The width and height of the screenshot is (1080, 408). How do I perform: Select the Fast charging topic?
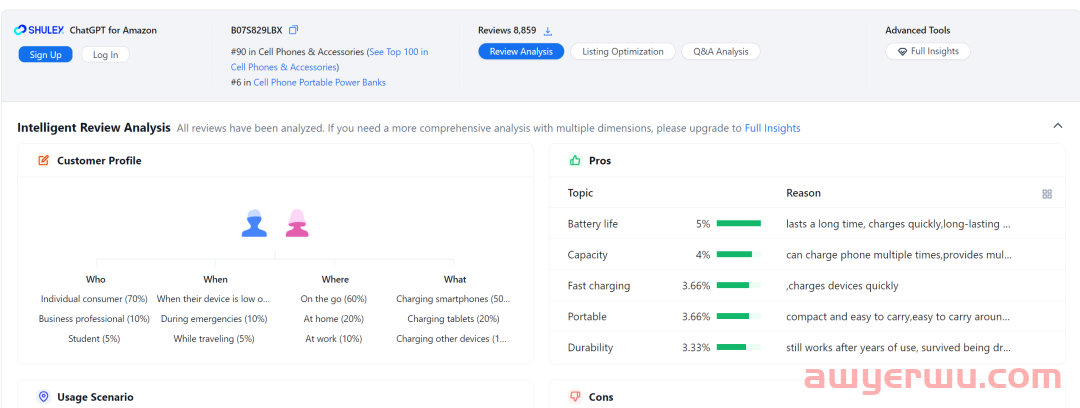click(599, 285)
